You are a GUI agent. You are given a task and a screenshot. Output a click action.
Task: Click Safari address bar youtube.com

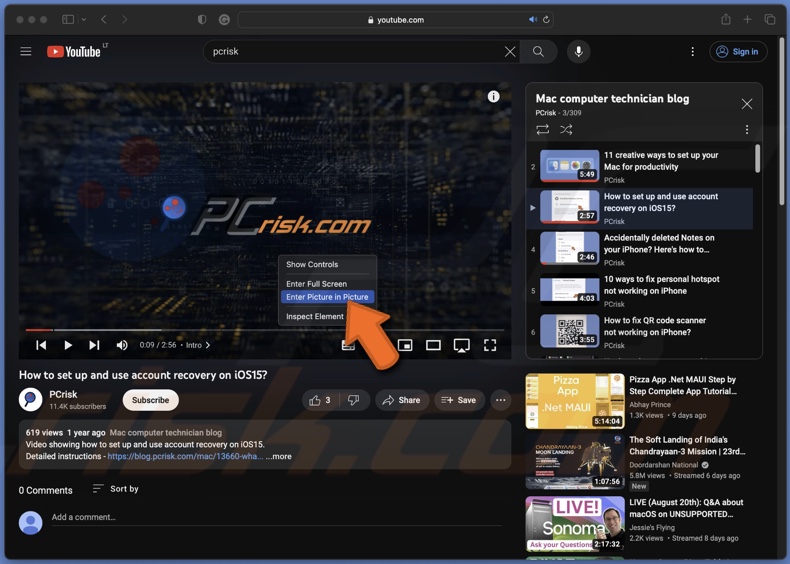(396, 20)
